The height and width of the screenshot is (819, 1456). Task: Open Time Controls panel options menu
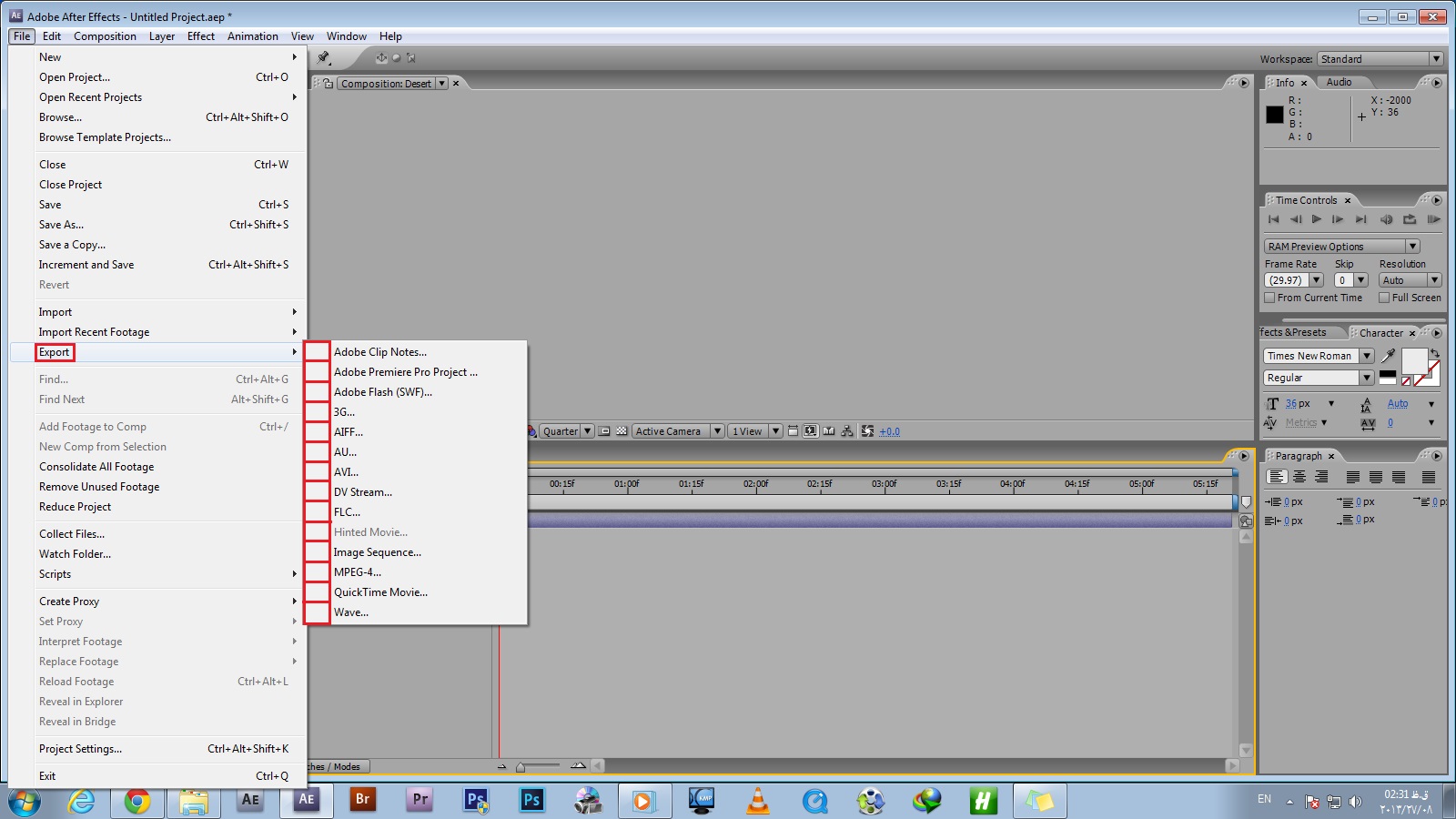[1437, 200]
